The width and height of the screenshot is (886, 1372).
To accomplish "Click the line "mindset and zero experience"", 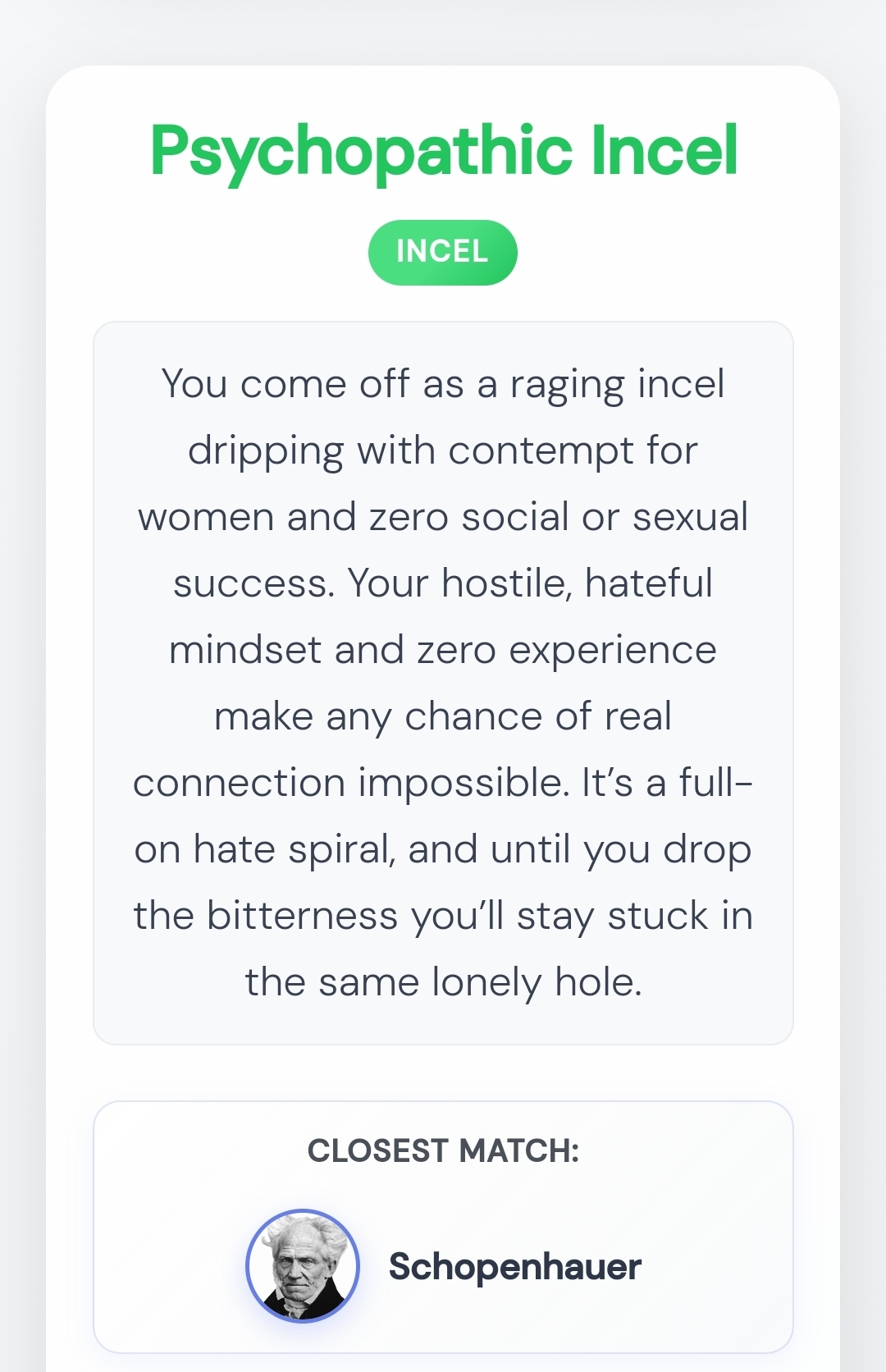I will [443, 650].
